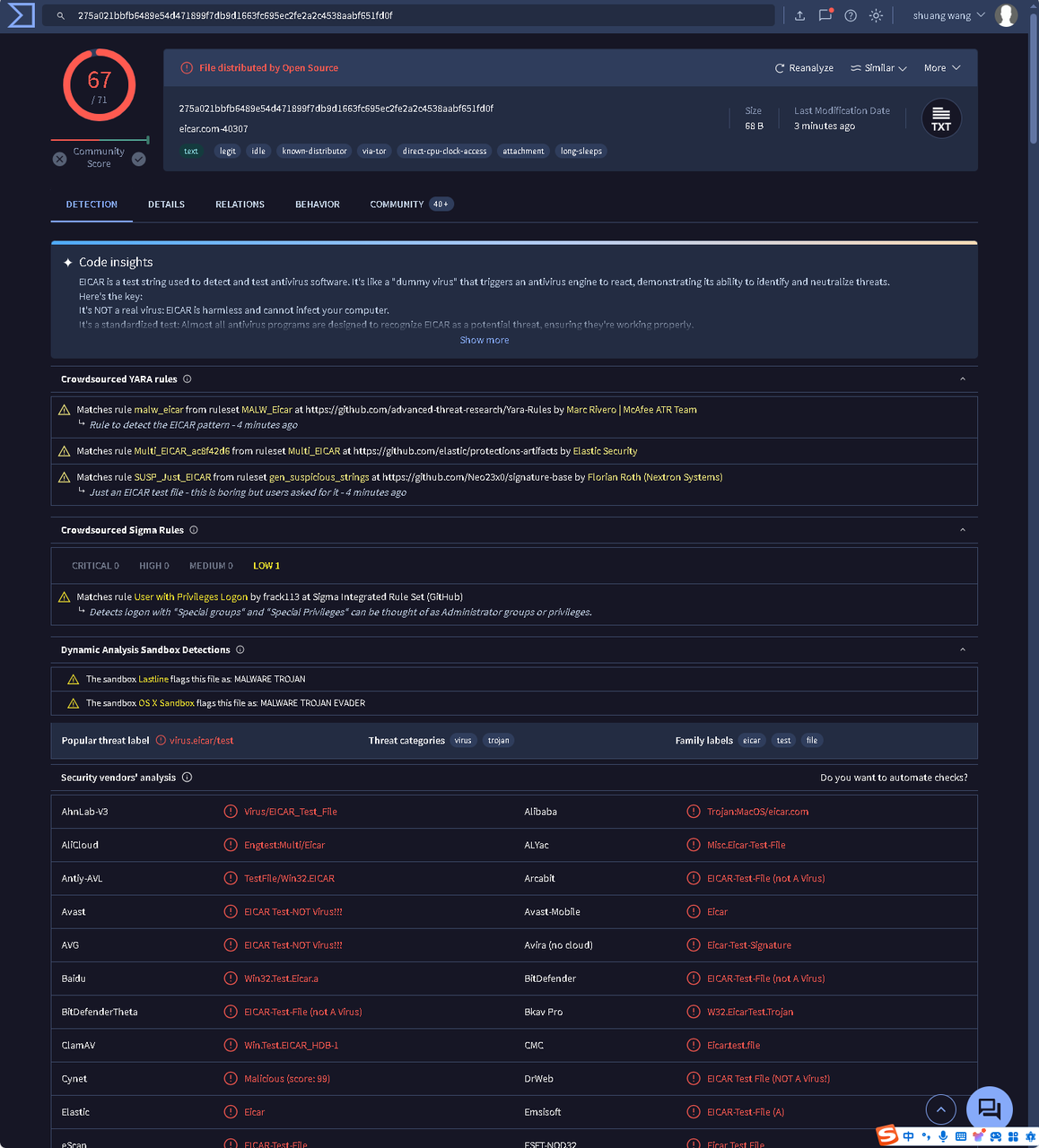The height and width of the screenshot is (1148, 1039).
Task: Open the Elastic Security author link
Action: (605, 451)
